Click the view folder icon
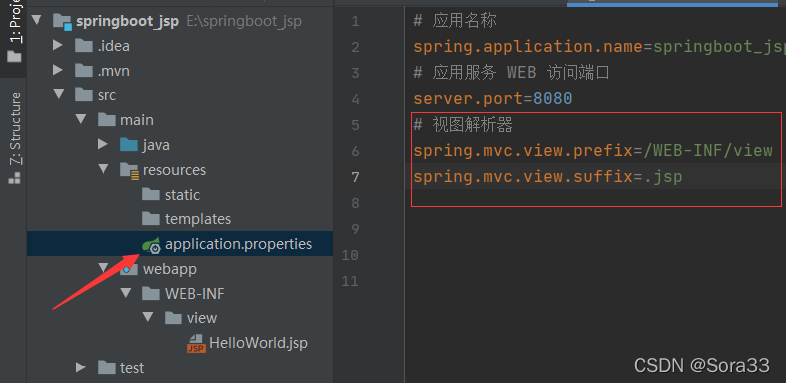 pos(173,317)
